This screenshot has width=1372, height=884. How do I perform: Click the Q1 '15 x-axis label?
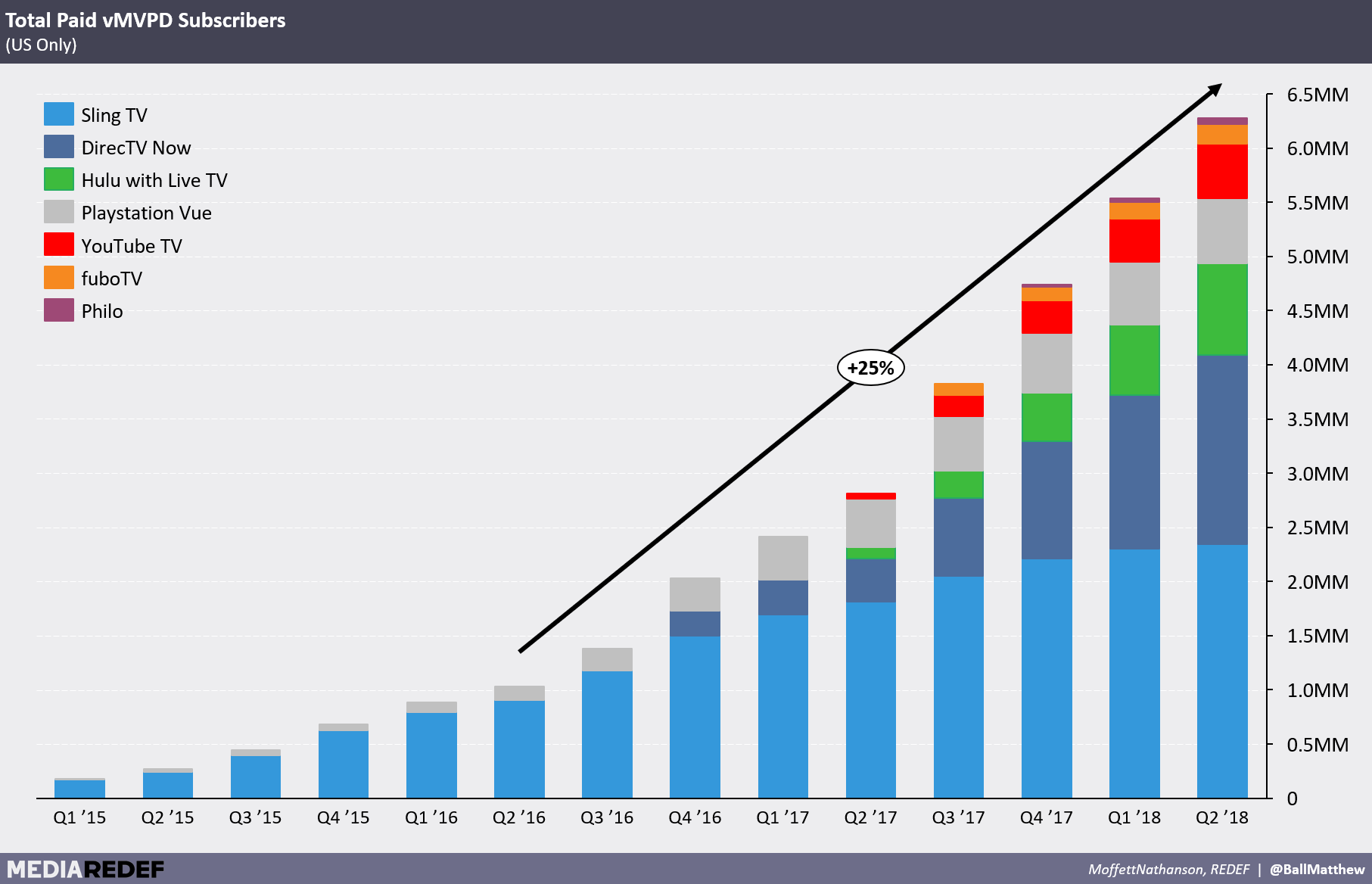(x=79, y=817)
